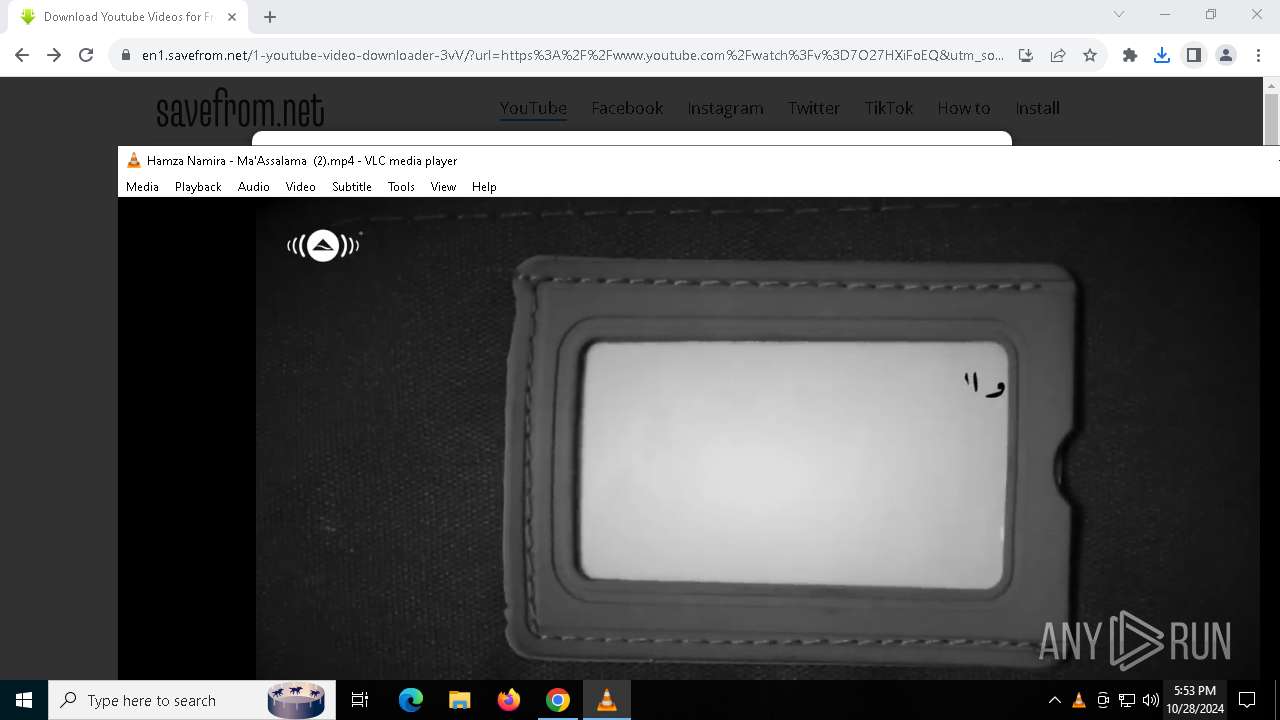This screenshot has height=720, width=1280.
Task: Open notification center icon
Action: [x=1247, y=700]
